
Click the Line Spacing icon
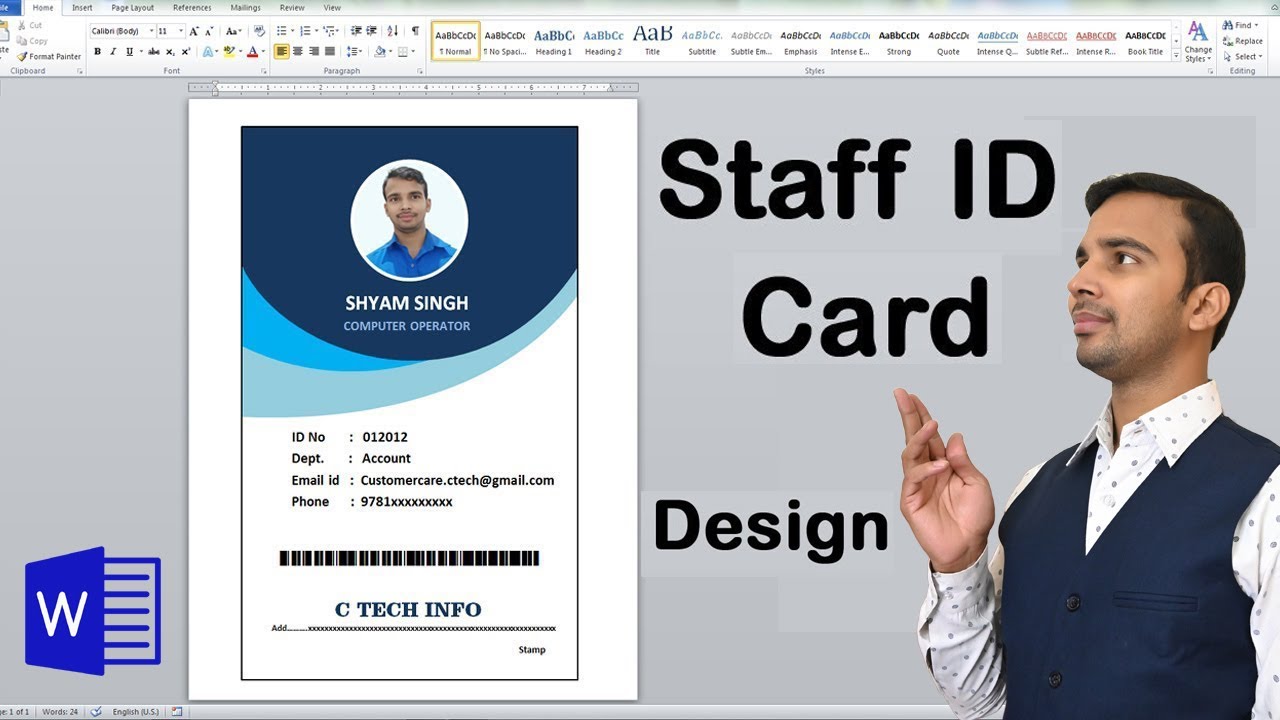[353, 51]
